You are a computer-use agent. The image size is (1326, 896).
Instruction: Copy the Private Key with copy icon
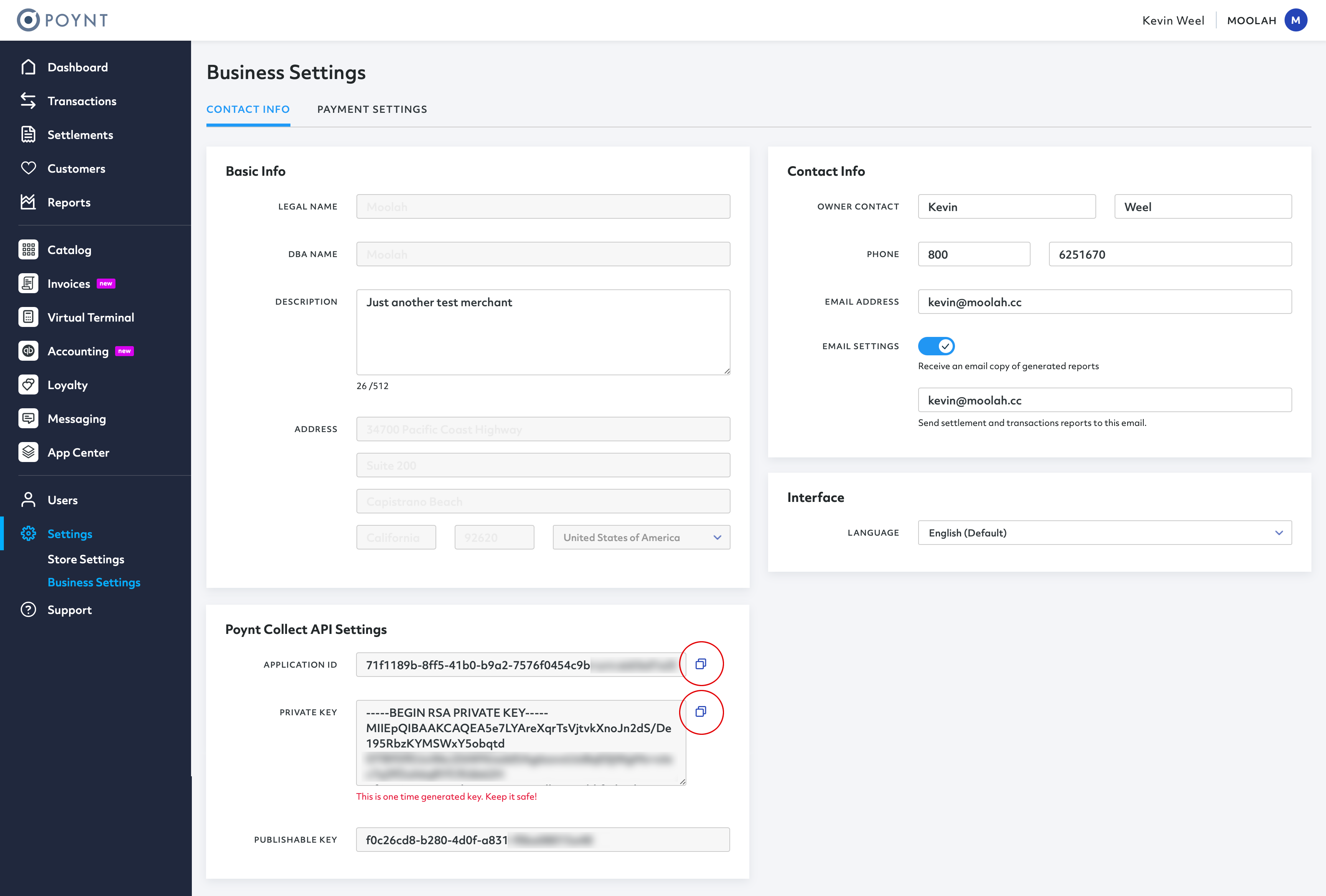click(701, 712)
